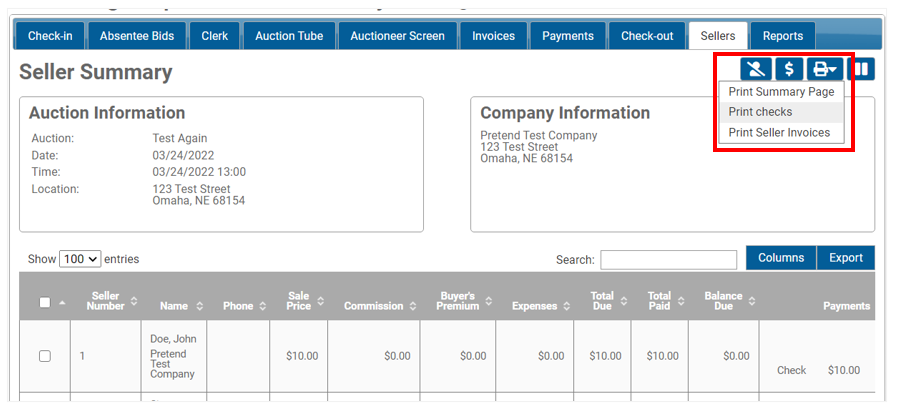Check the checkbox for seller Doe, John
Viewport: 897px width, 413px height.
click(45, 356)
